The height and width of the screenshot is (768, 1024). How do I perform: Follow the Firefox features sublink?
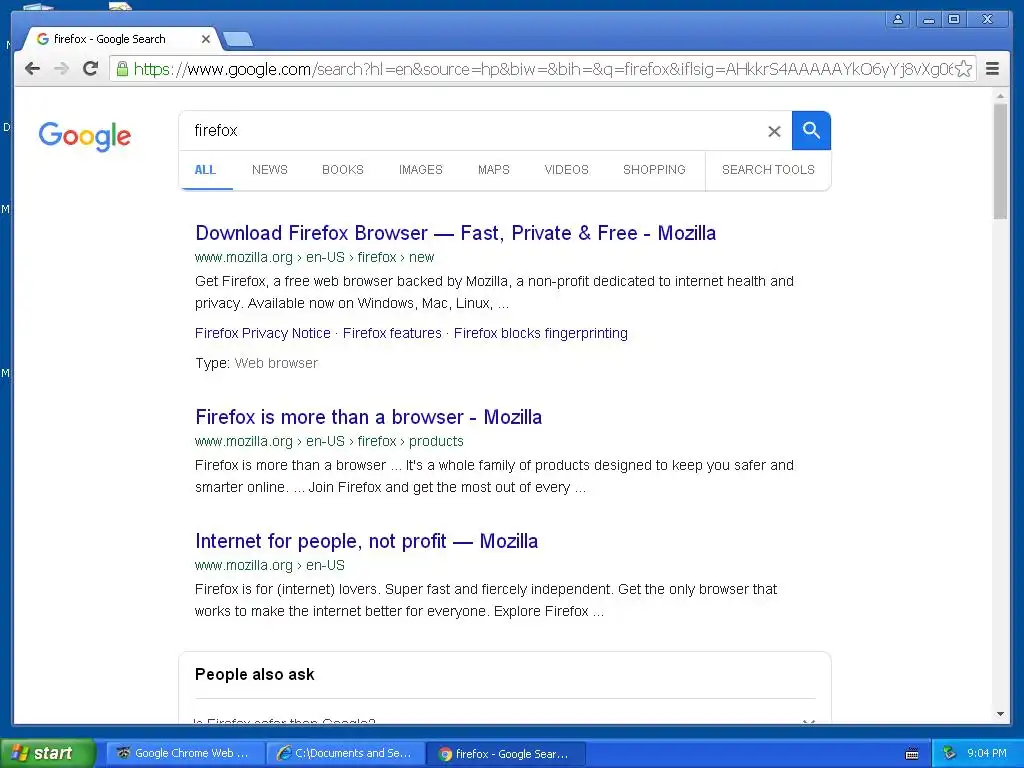(392, 333)
